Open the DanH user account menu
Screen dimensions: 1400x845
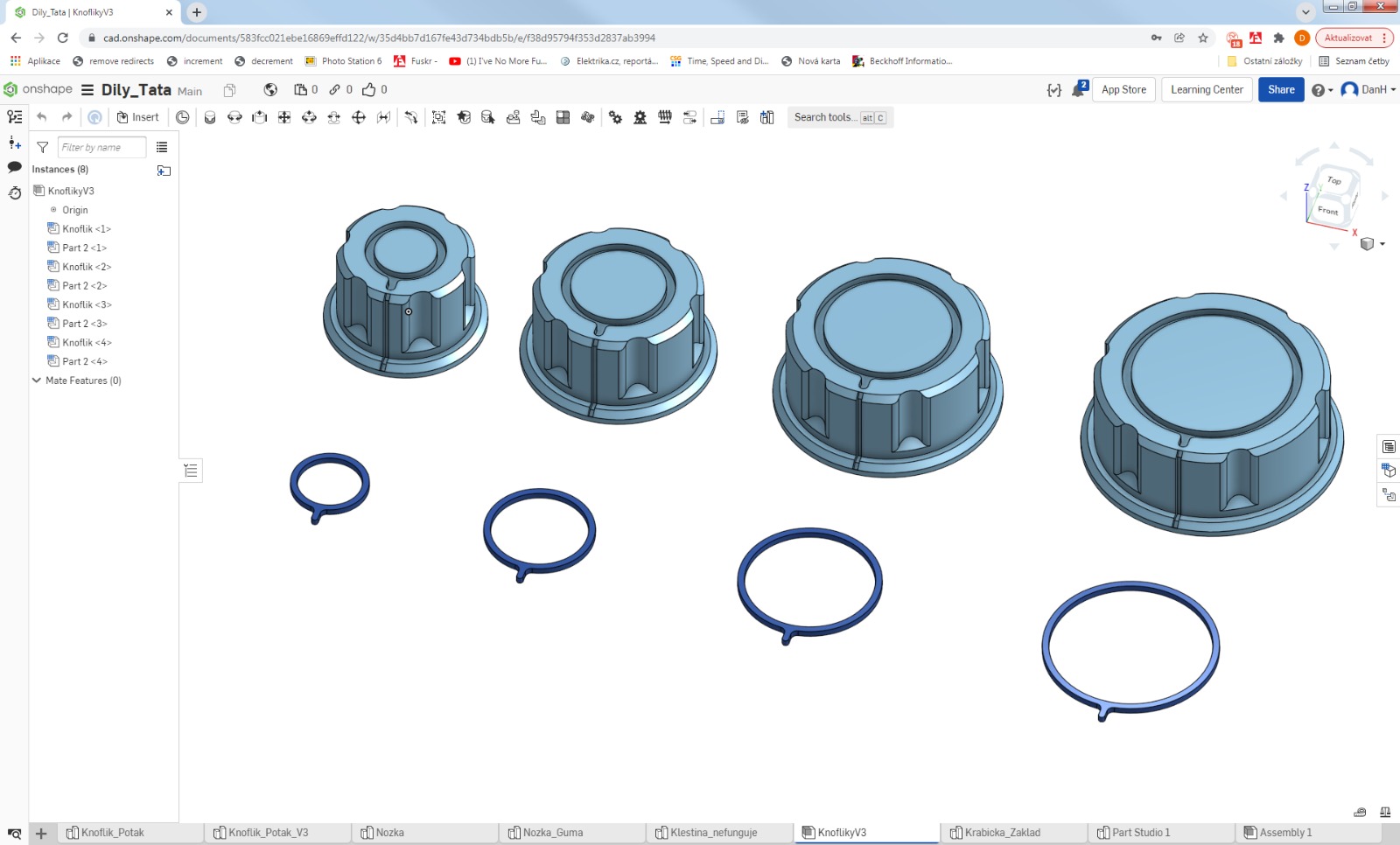1368,90
